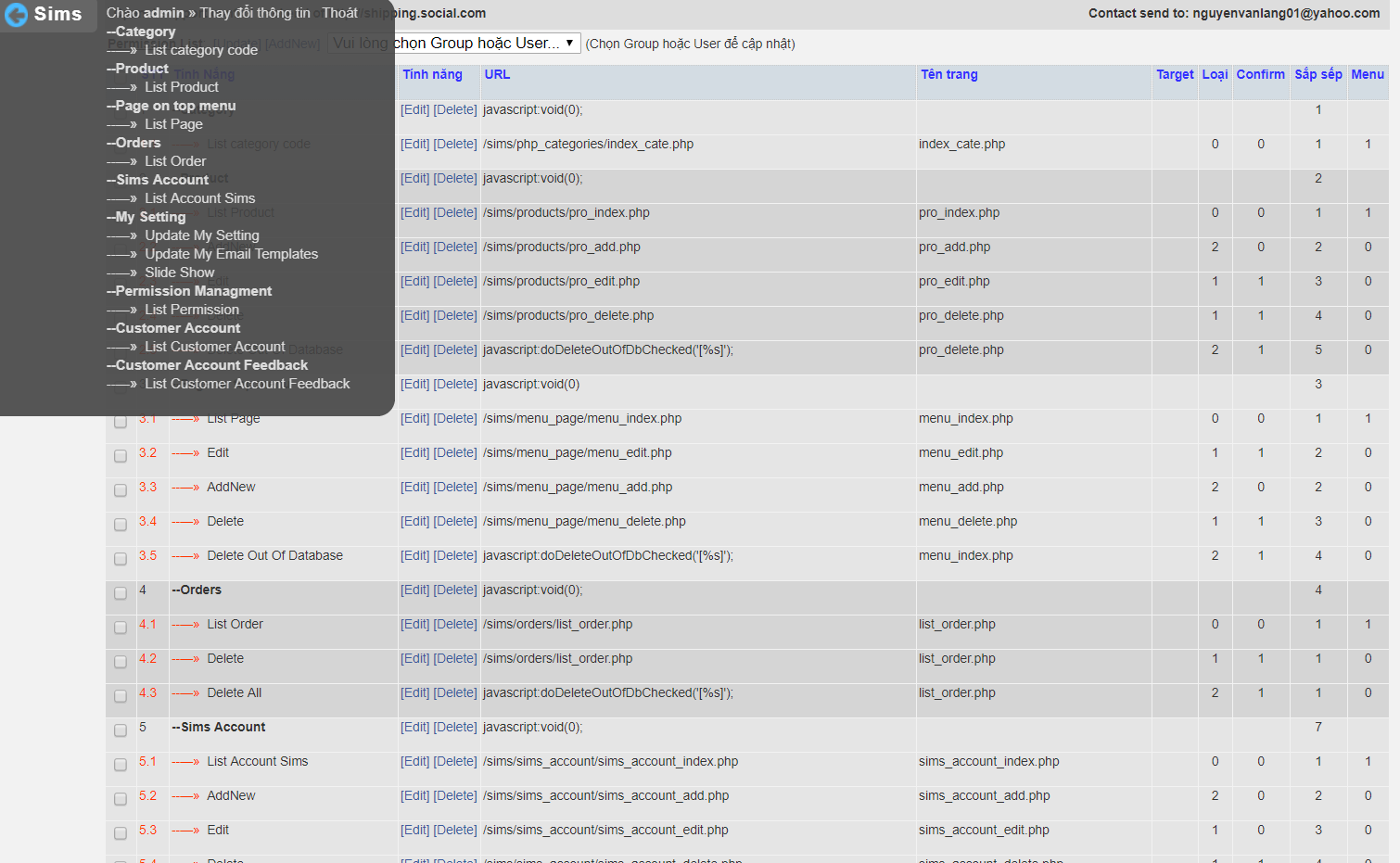
Task: Click the Sims logo icon
Action: coord(17,15)
